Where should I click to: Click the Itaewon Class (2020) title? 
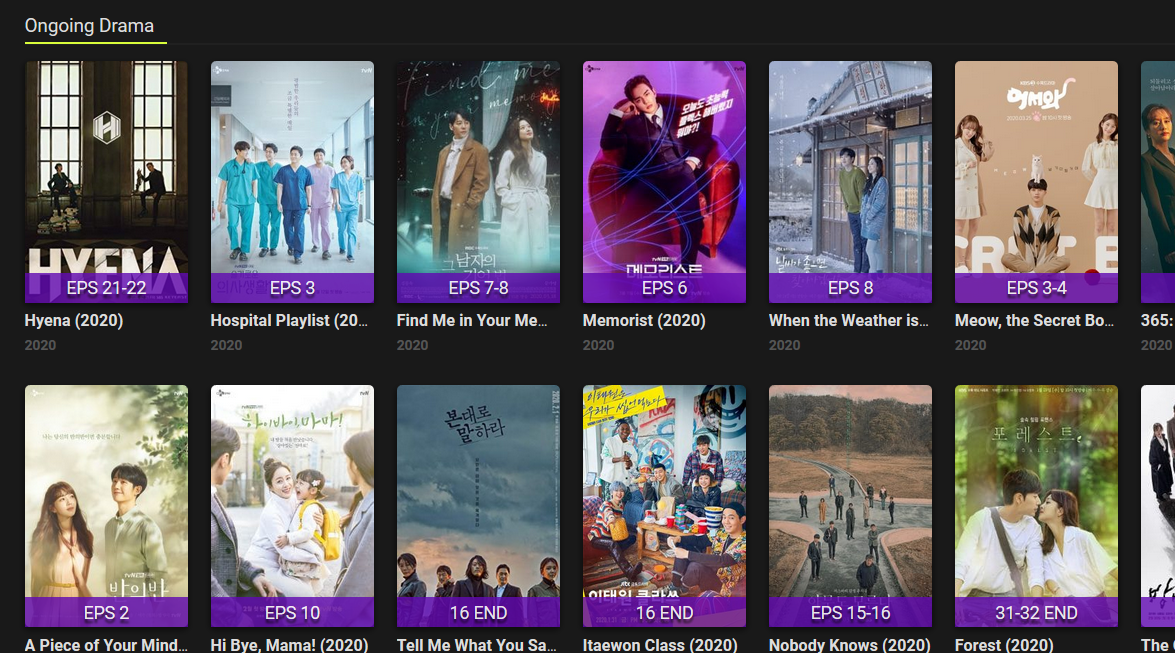click(660, 645)
